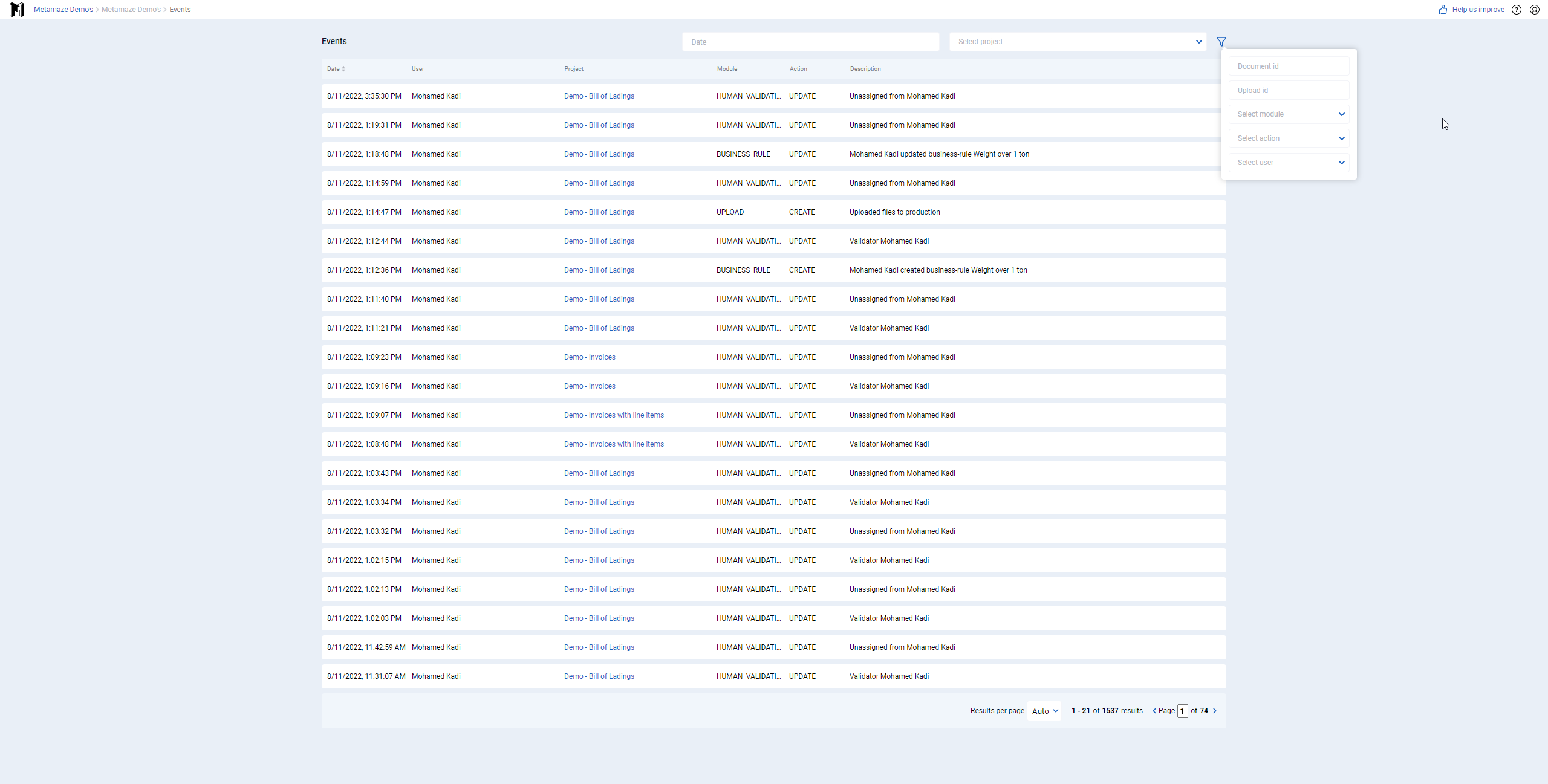Screen dimensions: 1548x784
Task: Open the Select user dropdown
Action: pyautogui.click(x=1289, y=163)
